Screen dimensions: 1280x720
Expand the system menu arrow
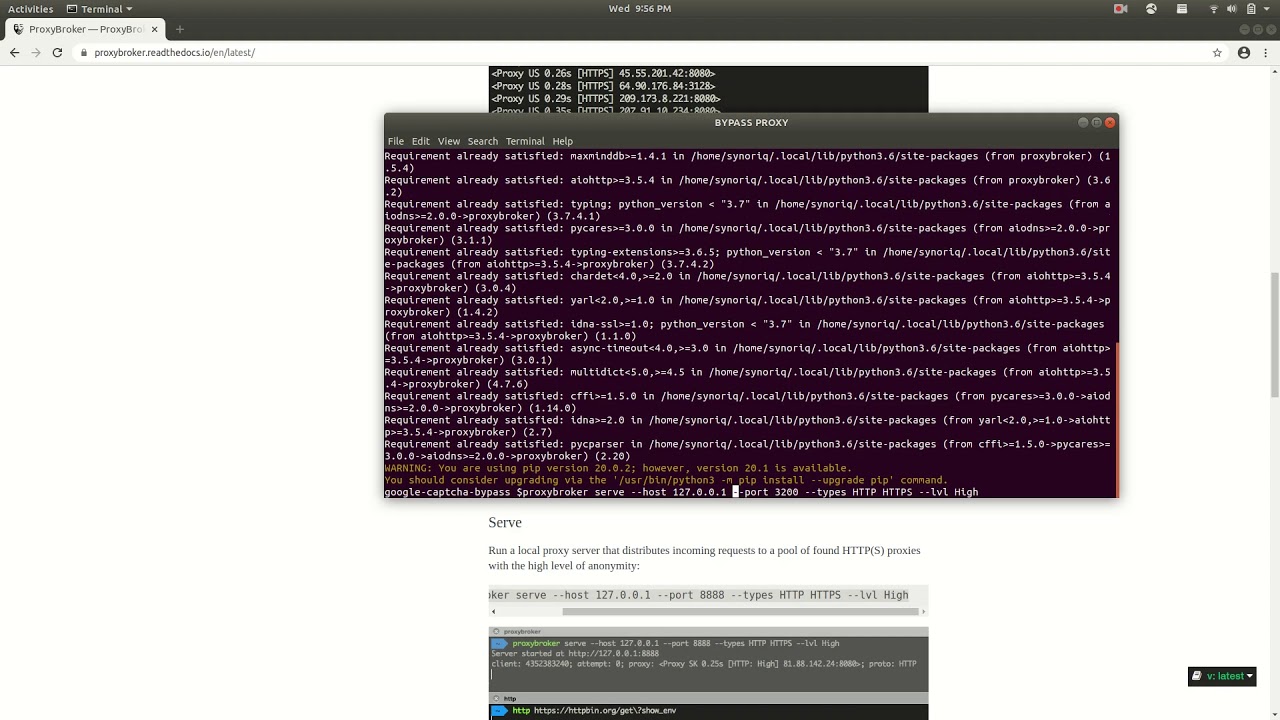[1266, 9]
